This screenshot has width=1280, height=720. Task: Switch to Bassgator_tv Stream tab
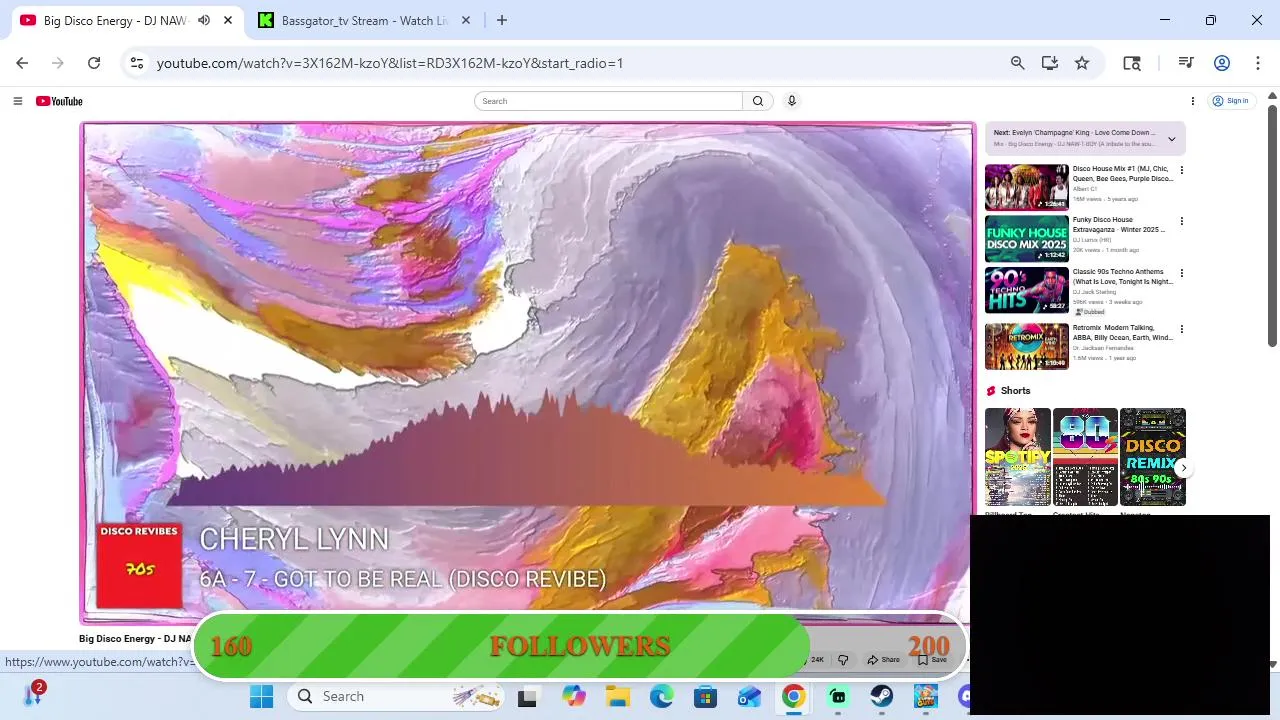(x=363, y=20)
